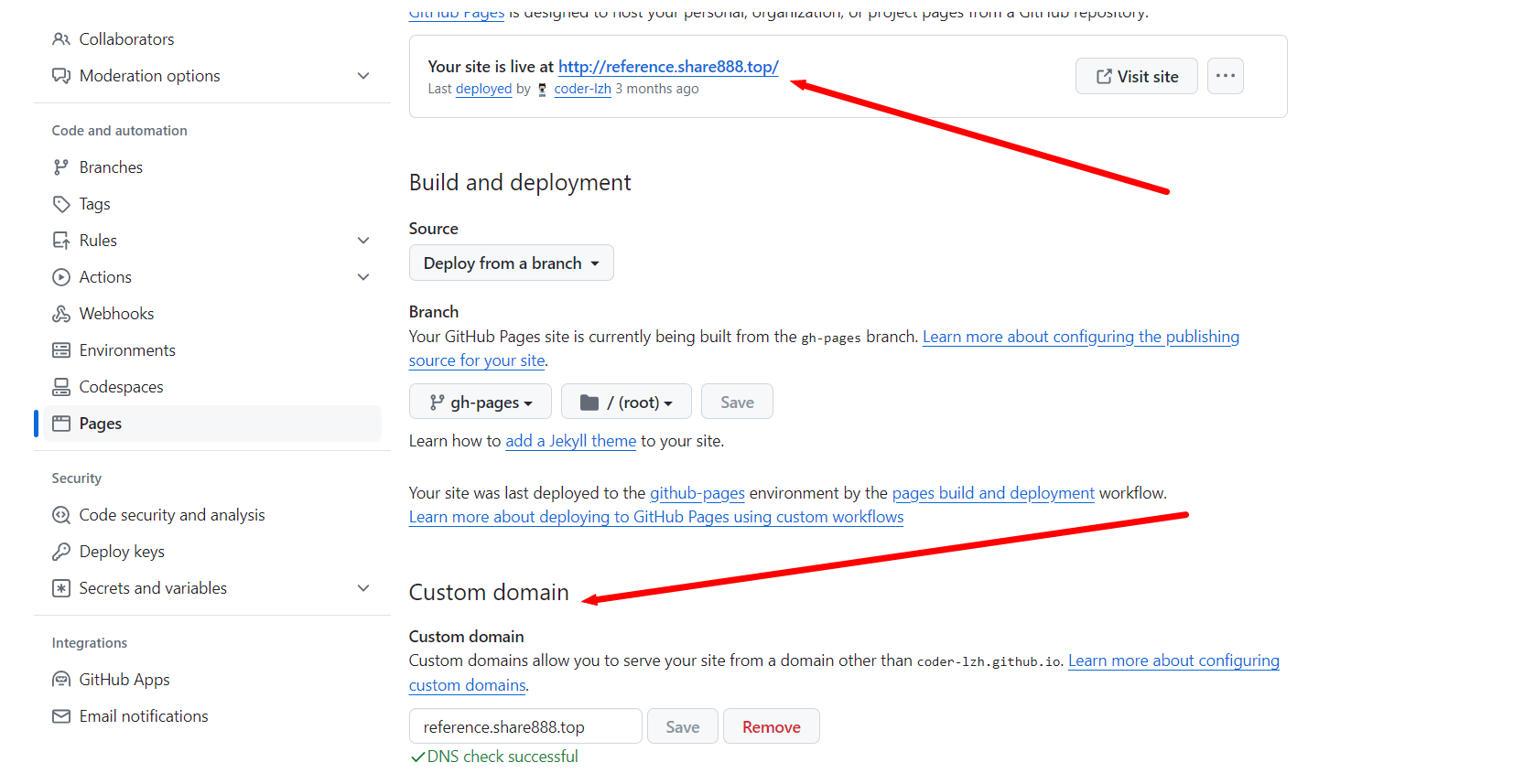Remove the custom domain
This screenshot has height=784, width=1535.
click(772, 727)
